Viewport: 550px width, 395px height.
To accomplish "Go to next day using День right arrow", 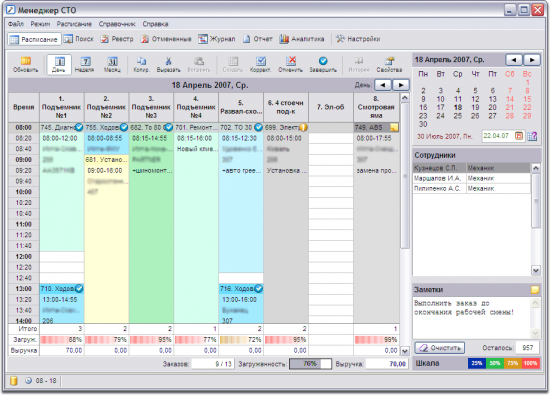I will tap(401, 85).
